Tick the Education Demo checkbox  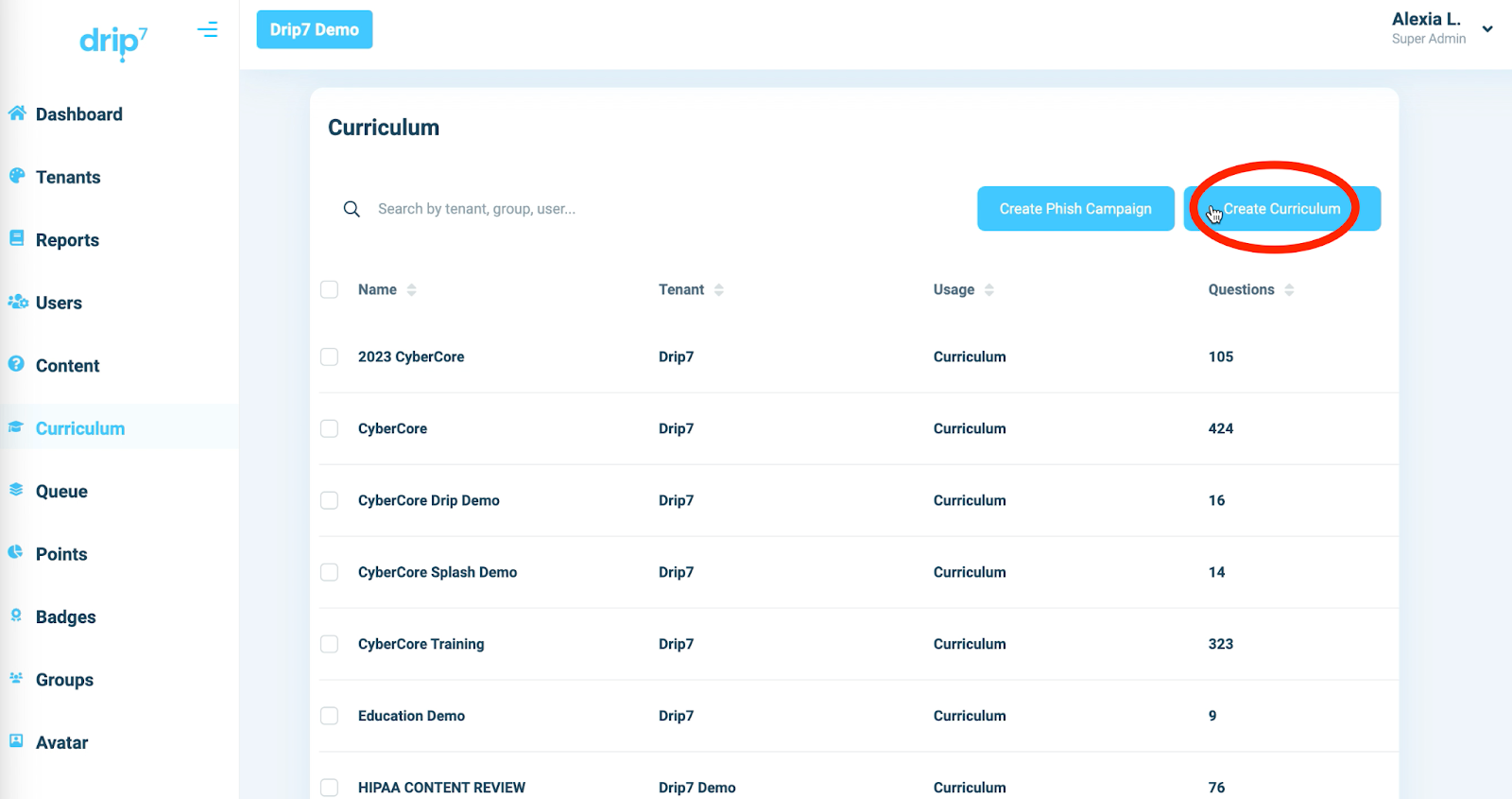pyautogui.click(x=329, y=716)
